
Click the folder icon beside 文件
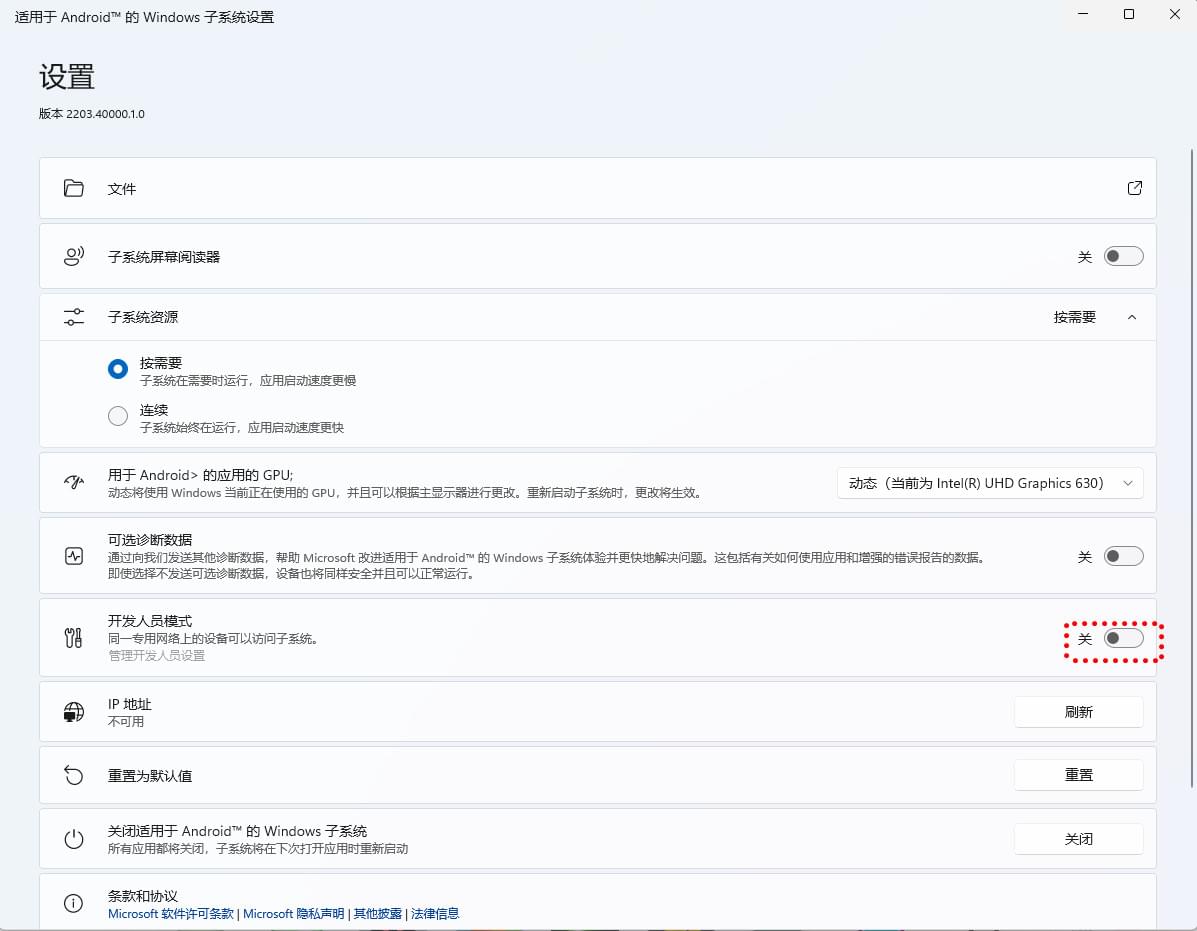[73, 188]
